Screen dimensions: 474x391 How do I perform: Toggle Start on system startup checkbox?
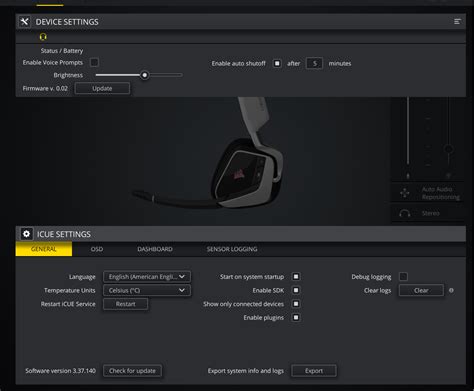point(296,276)
